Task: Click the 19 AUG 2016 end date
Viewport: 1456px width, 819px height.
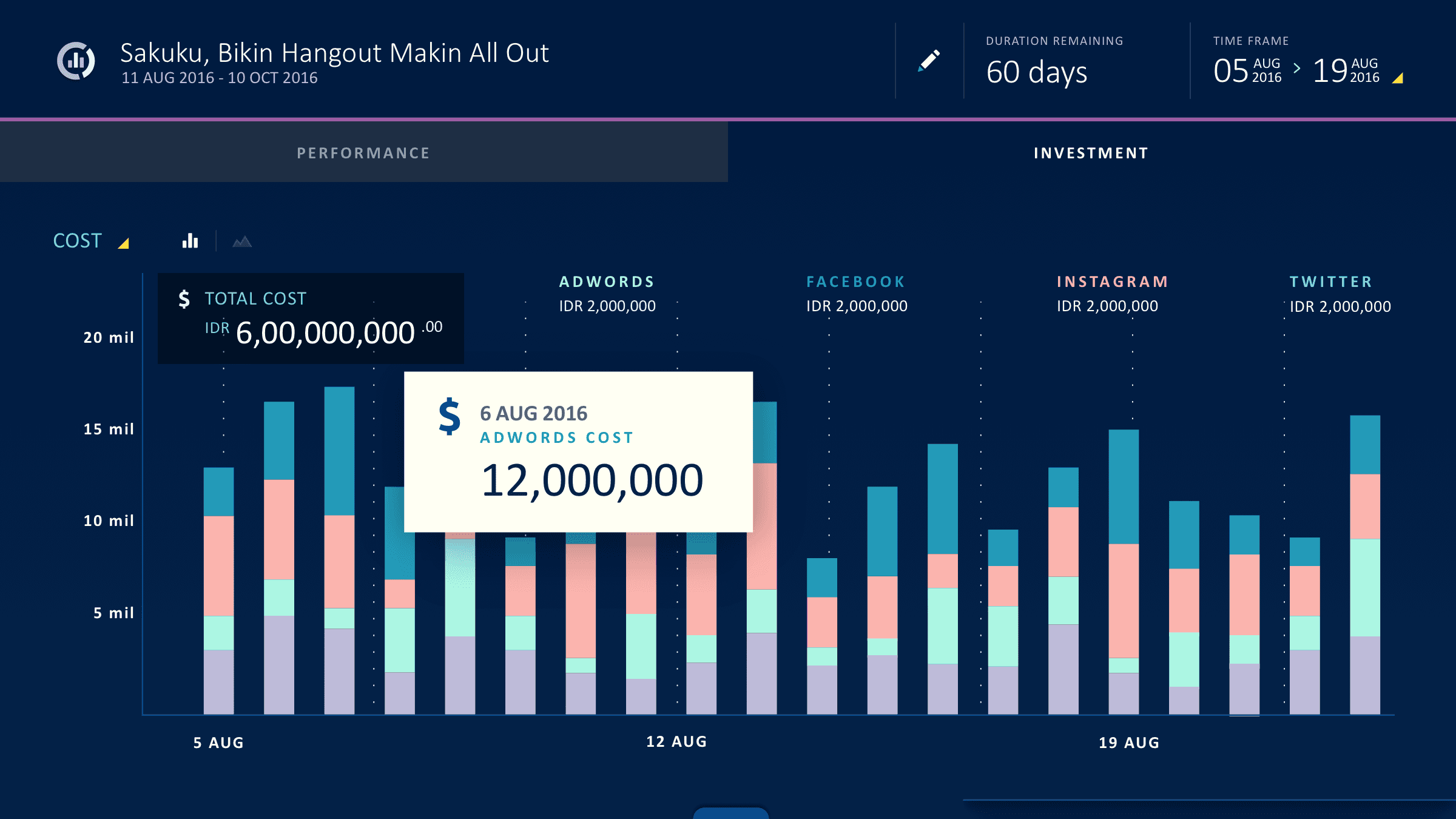Action: pos(1346,70)
